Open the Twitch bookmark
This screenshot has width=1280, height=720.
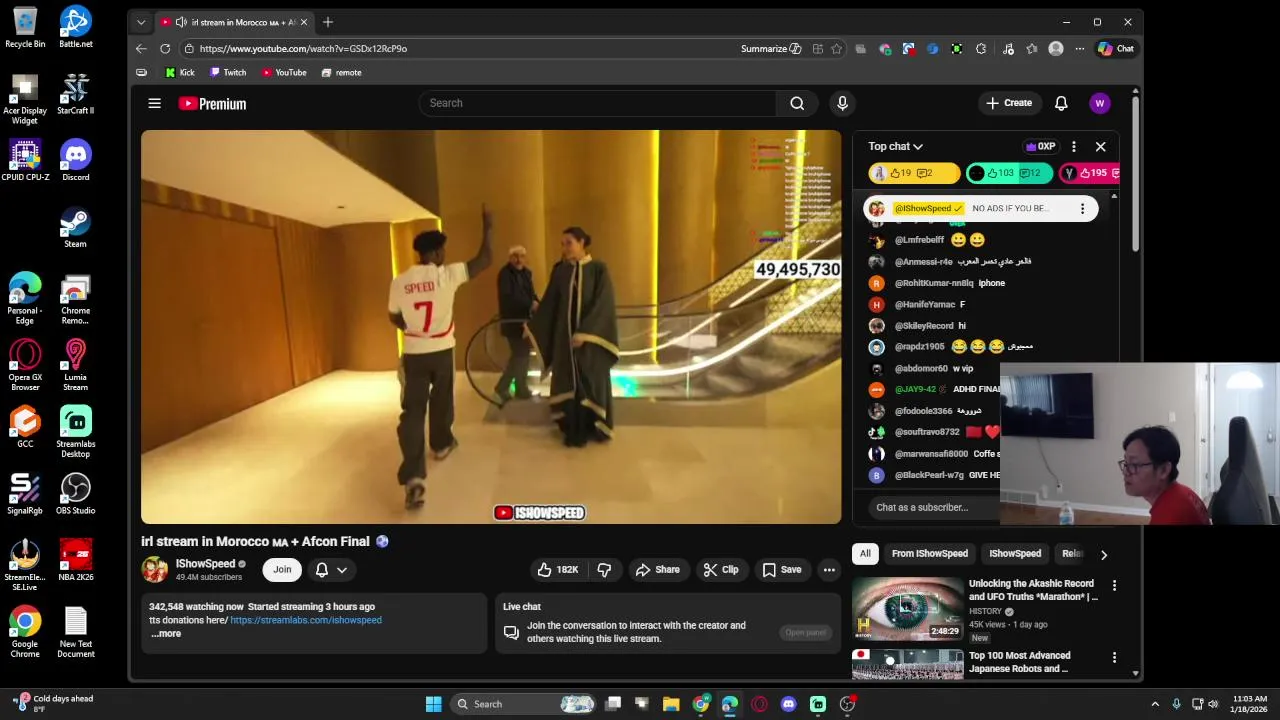click(x=228, y=72)
